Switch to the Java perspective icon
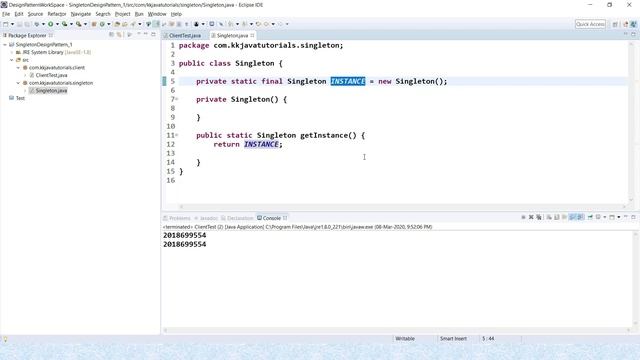This screenshot has width=640, height=360. coord(633,24)
